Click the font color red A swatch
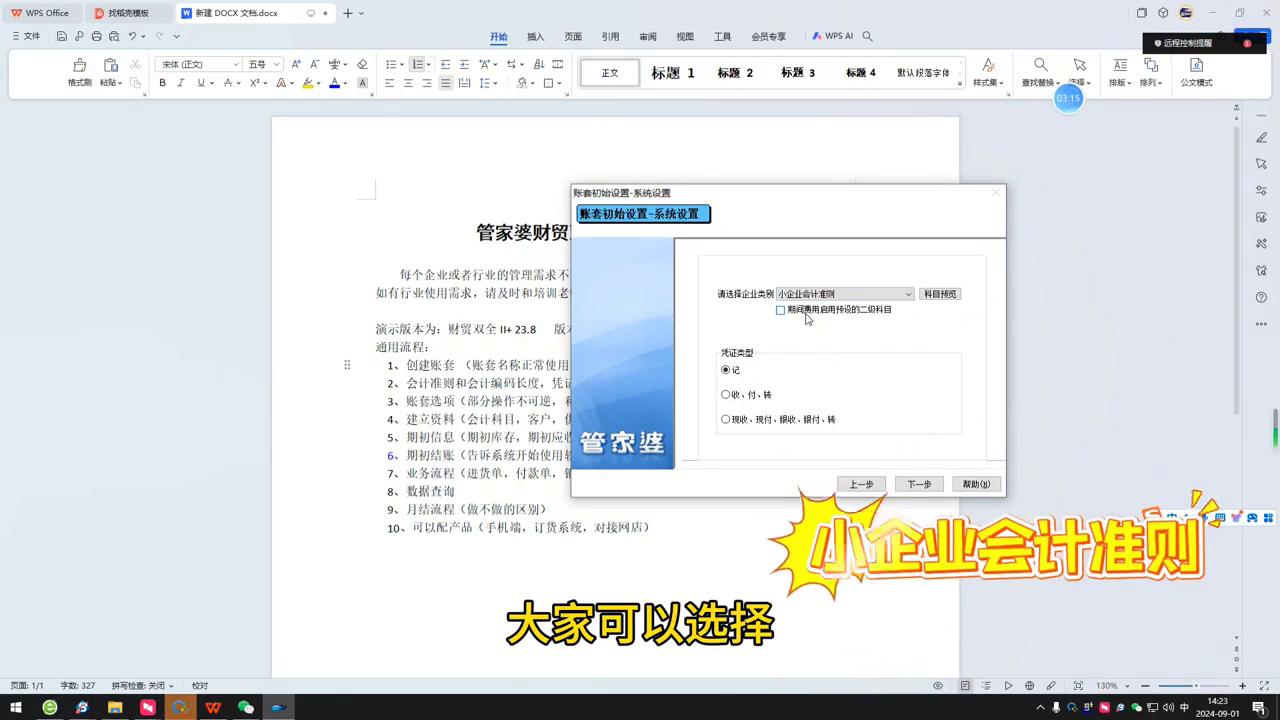 pos(280,83)
